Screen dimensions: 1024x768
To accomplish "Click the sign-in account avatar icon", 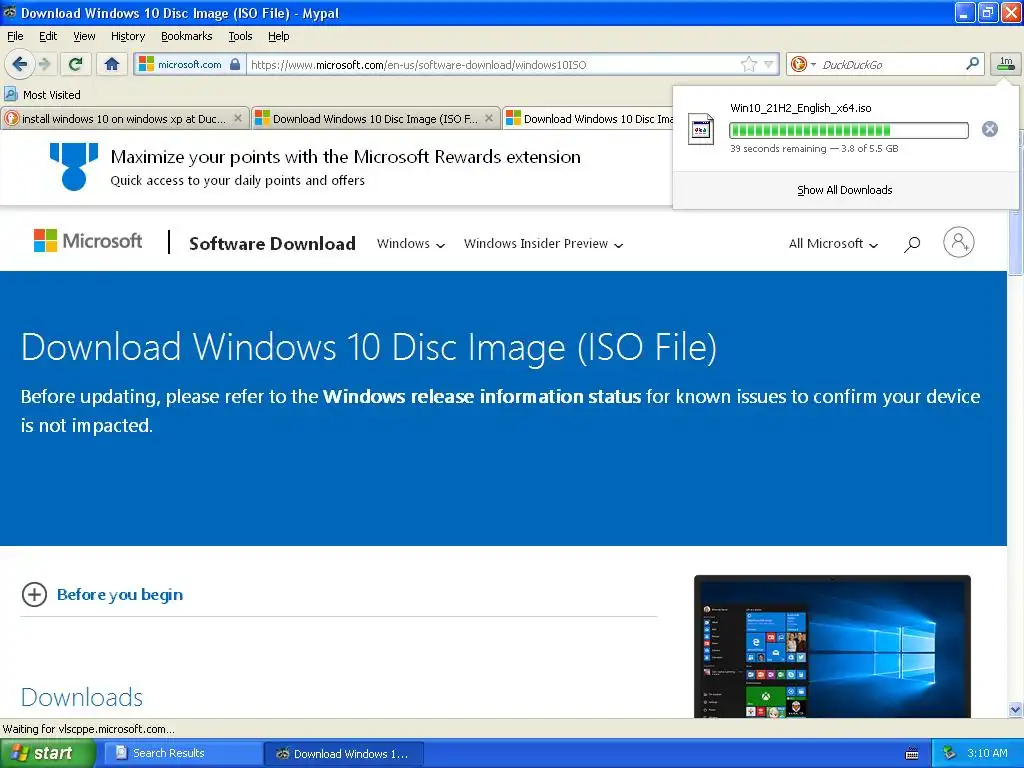I will point(958,242).
